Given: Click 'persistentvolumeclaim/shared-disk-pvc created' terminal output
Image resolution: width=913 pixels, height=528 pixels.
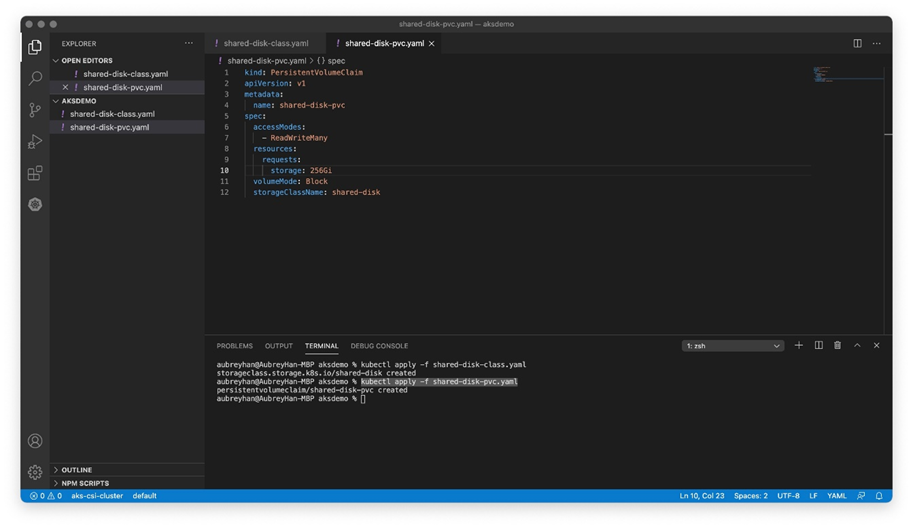Looking at the screenshot, I should click(x=312, y=390).
